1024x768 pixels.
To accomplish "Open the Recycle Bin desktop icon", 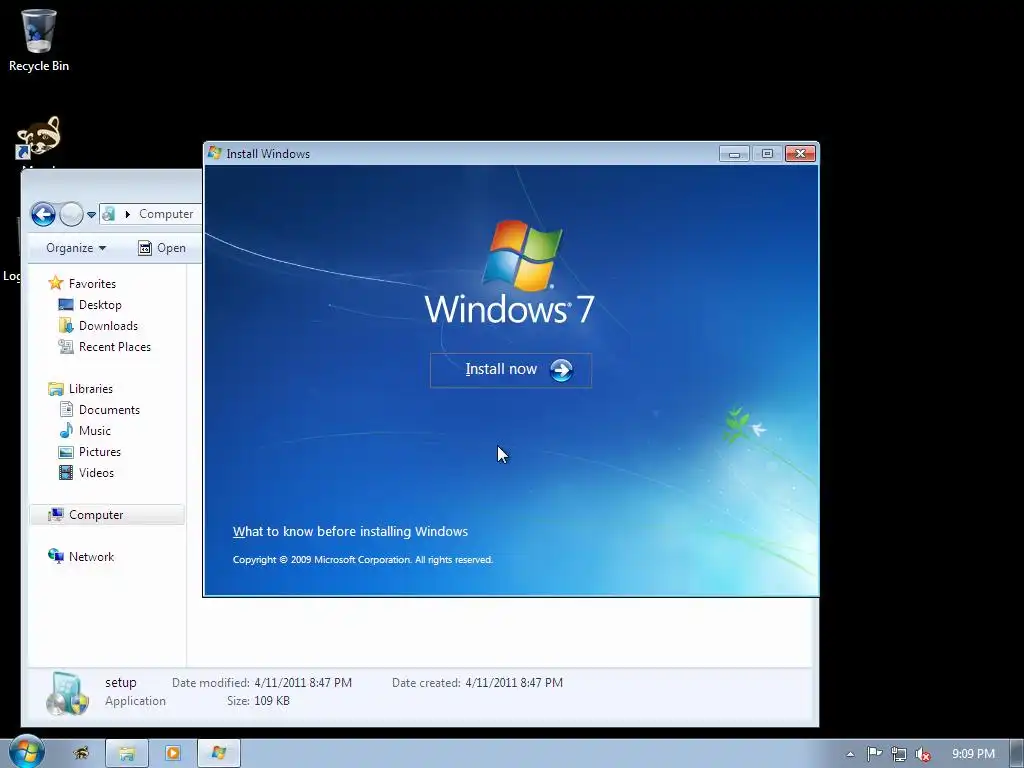I will click(39, 40).
